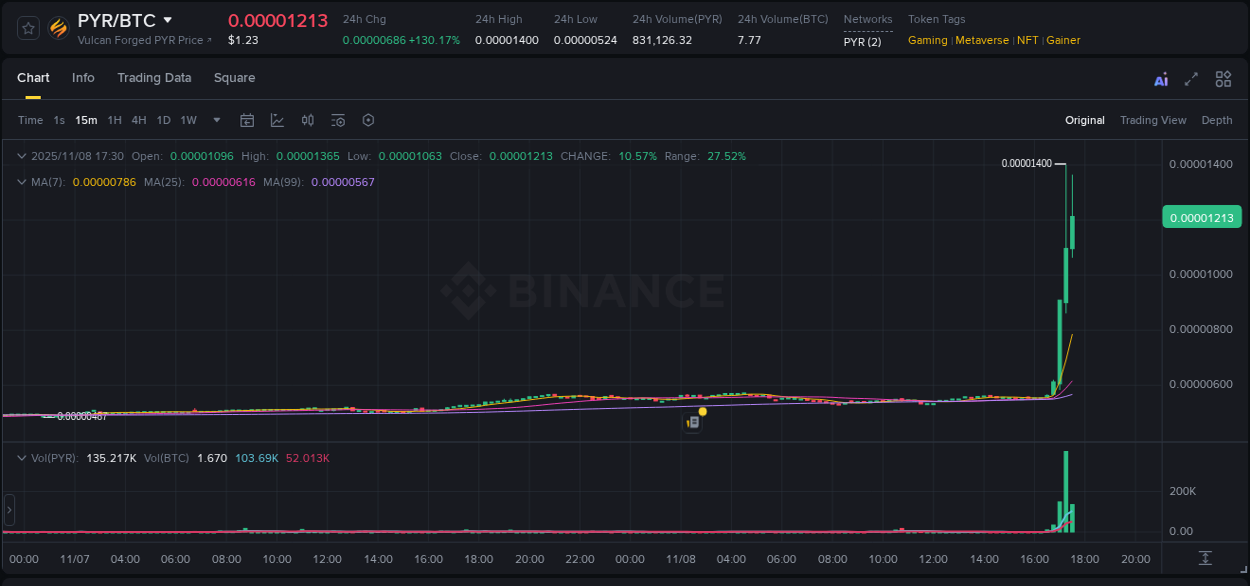Open the widgets layout grid icon
Image resolution: width=1250 pixels, height=586 pixels.
pos(1223,79)
